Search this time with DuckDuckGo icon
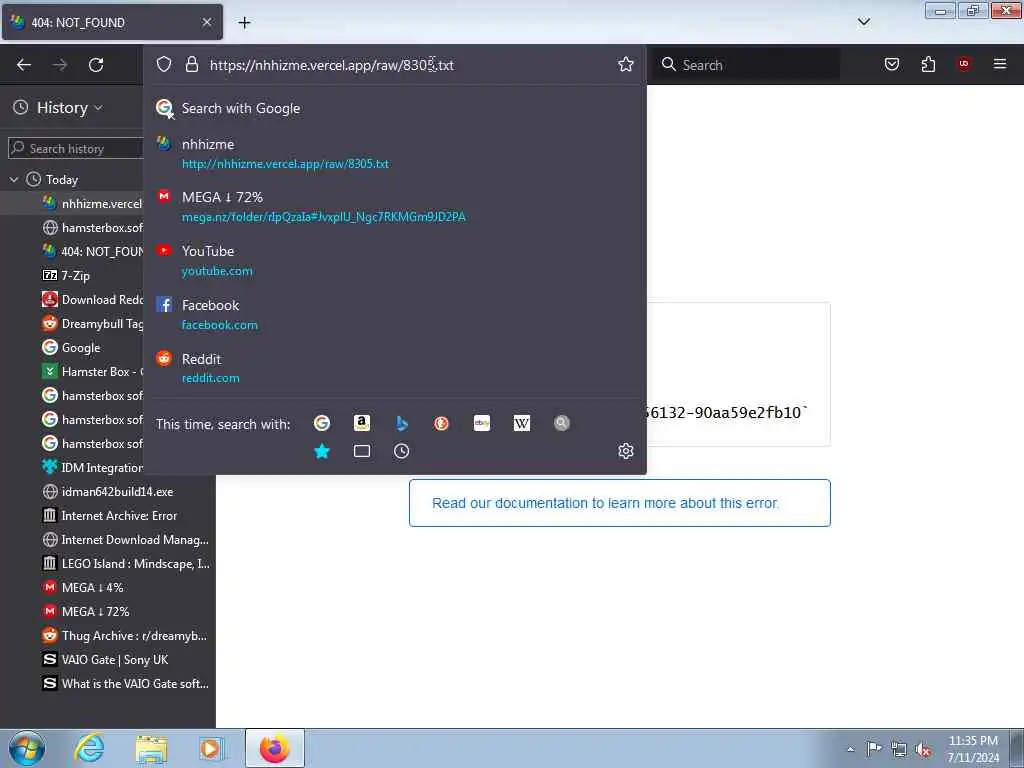 click(441, 423)
